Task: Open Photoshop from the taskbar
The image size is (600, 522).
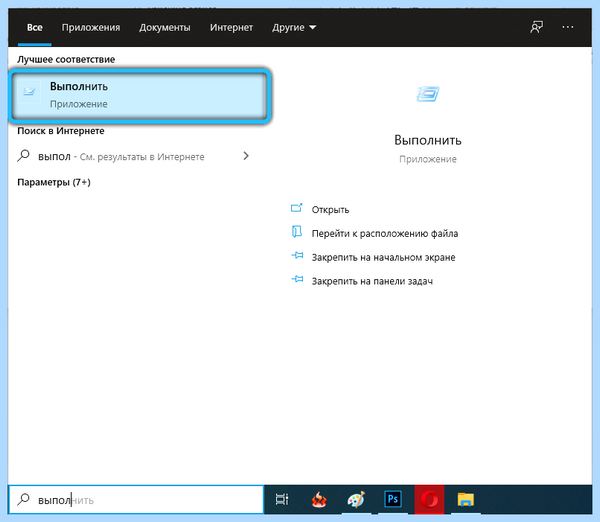Action: [393, 499]
